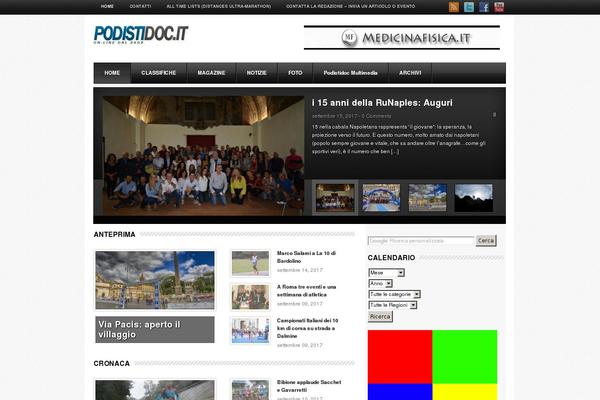Open Contatta la Redazione link
This screenshot has width=600, height=400.
pos(351,7)
